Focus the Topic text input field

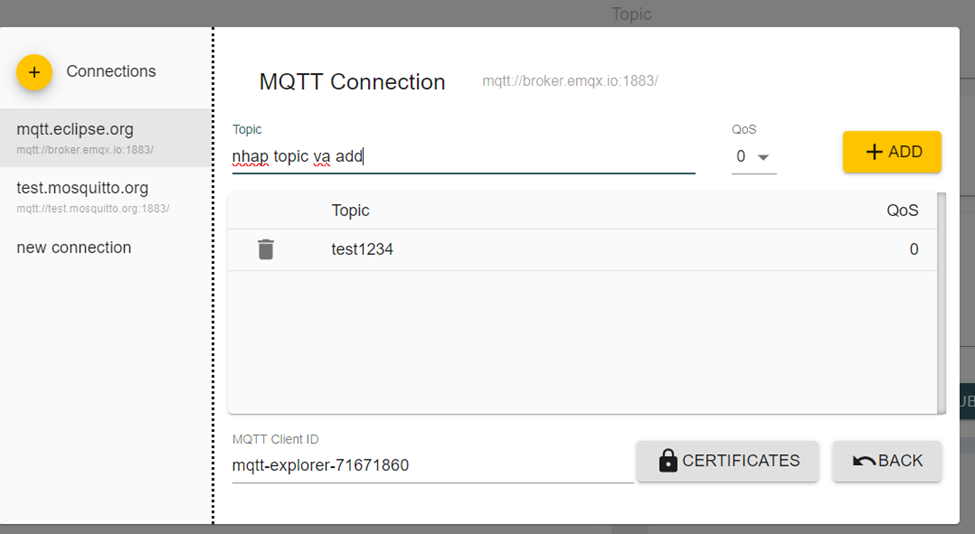pyautogui.click(x=463, y=157)
